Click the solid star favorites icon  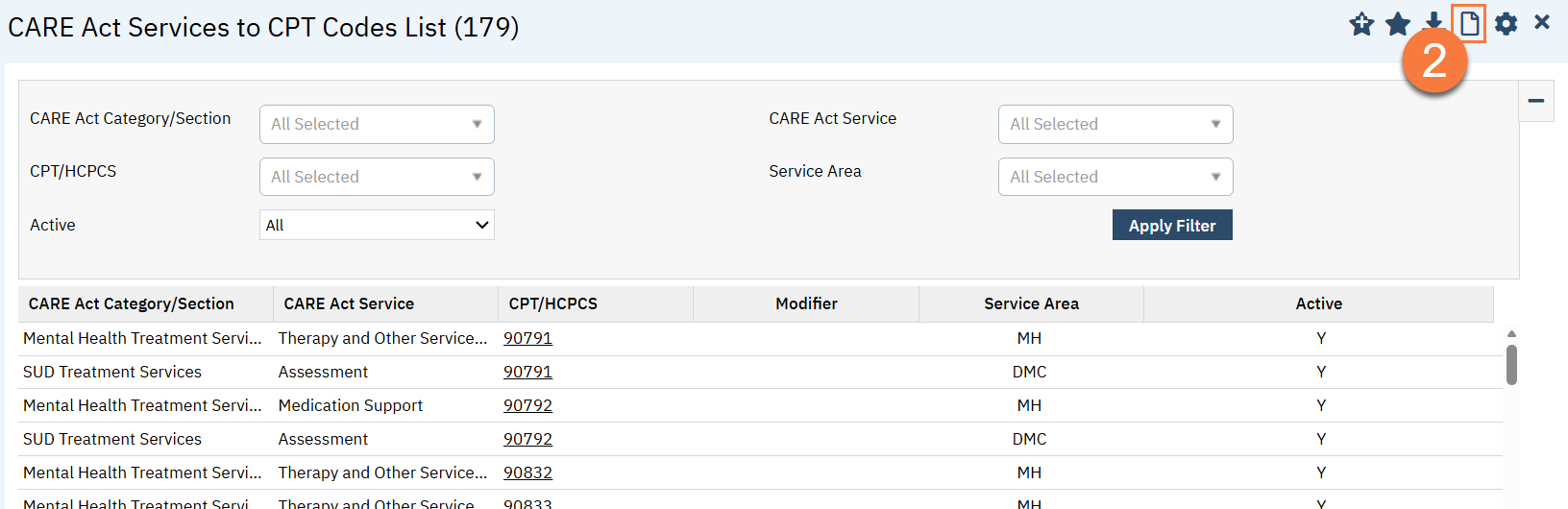pos(1398,24)
